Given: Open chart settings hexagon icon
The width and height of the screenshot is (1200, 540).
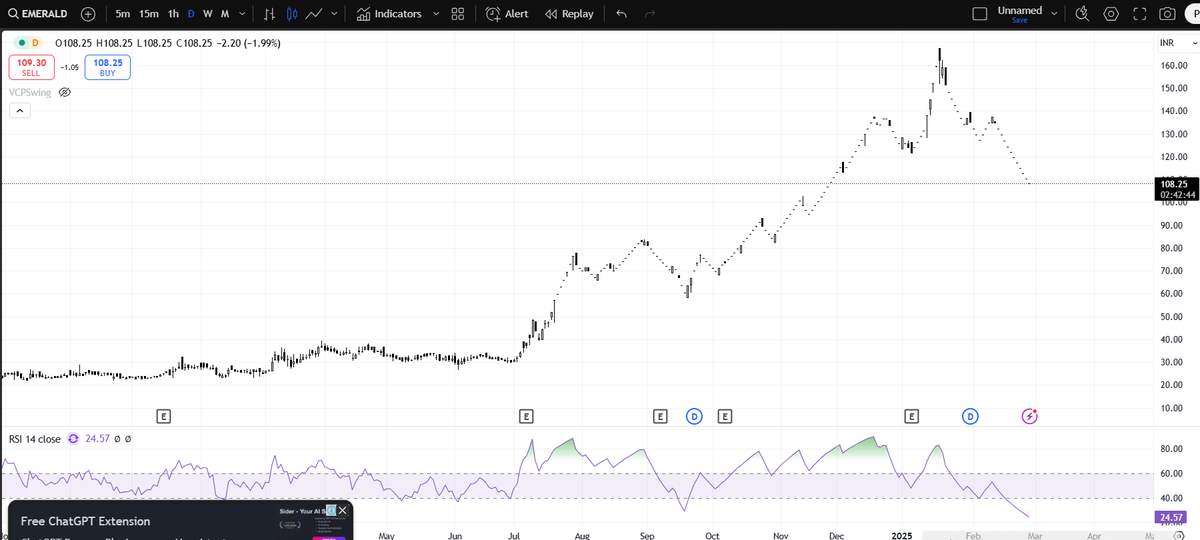Looking at the screenshot, I should [1111, 14].
